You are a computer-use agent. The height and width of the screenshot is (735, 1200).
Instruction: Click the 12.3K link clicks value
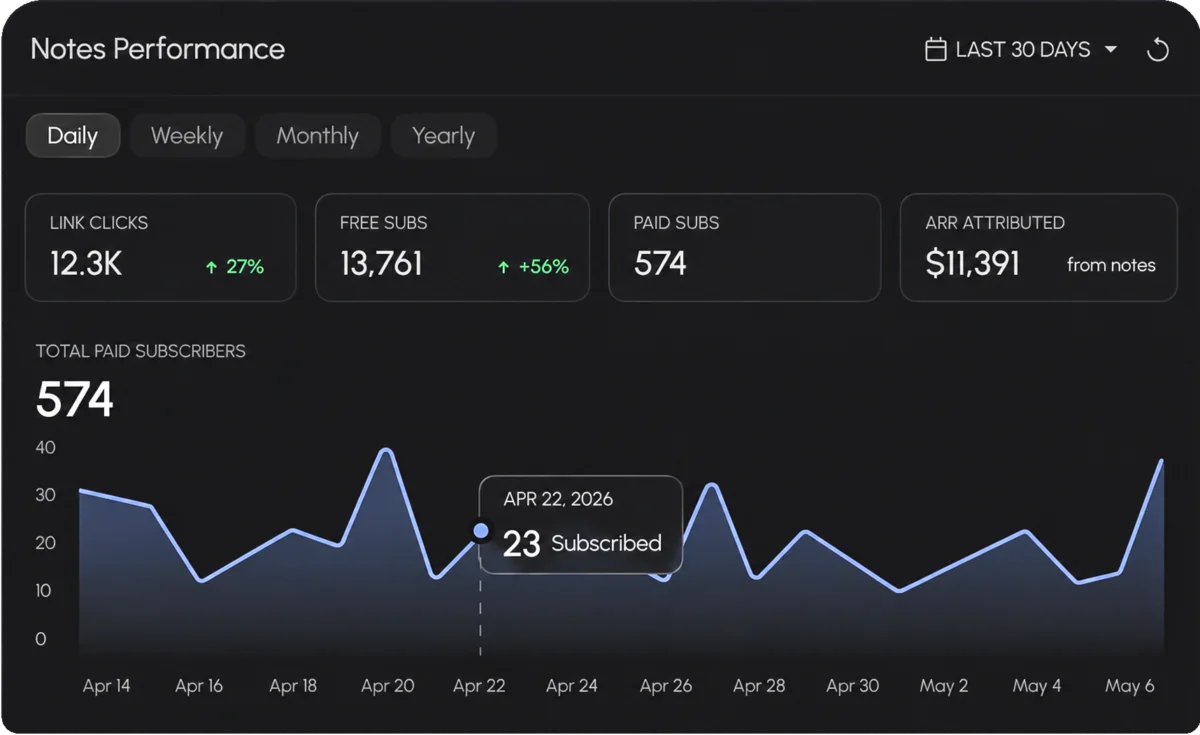click(86, 264)
